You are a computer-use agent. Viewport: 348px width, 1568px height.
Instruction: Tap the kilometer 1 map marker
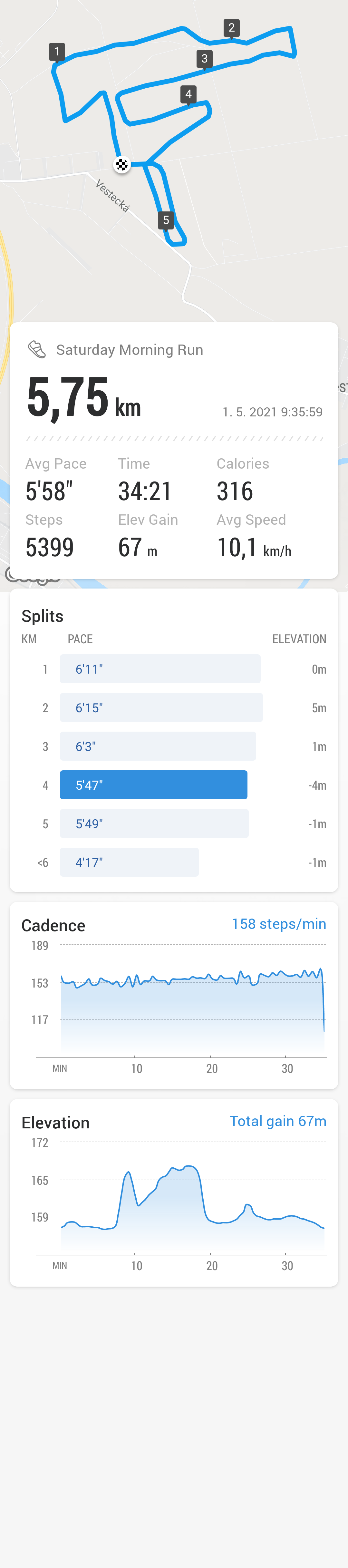coord(57,52)
